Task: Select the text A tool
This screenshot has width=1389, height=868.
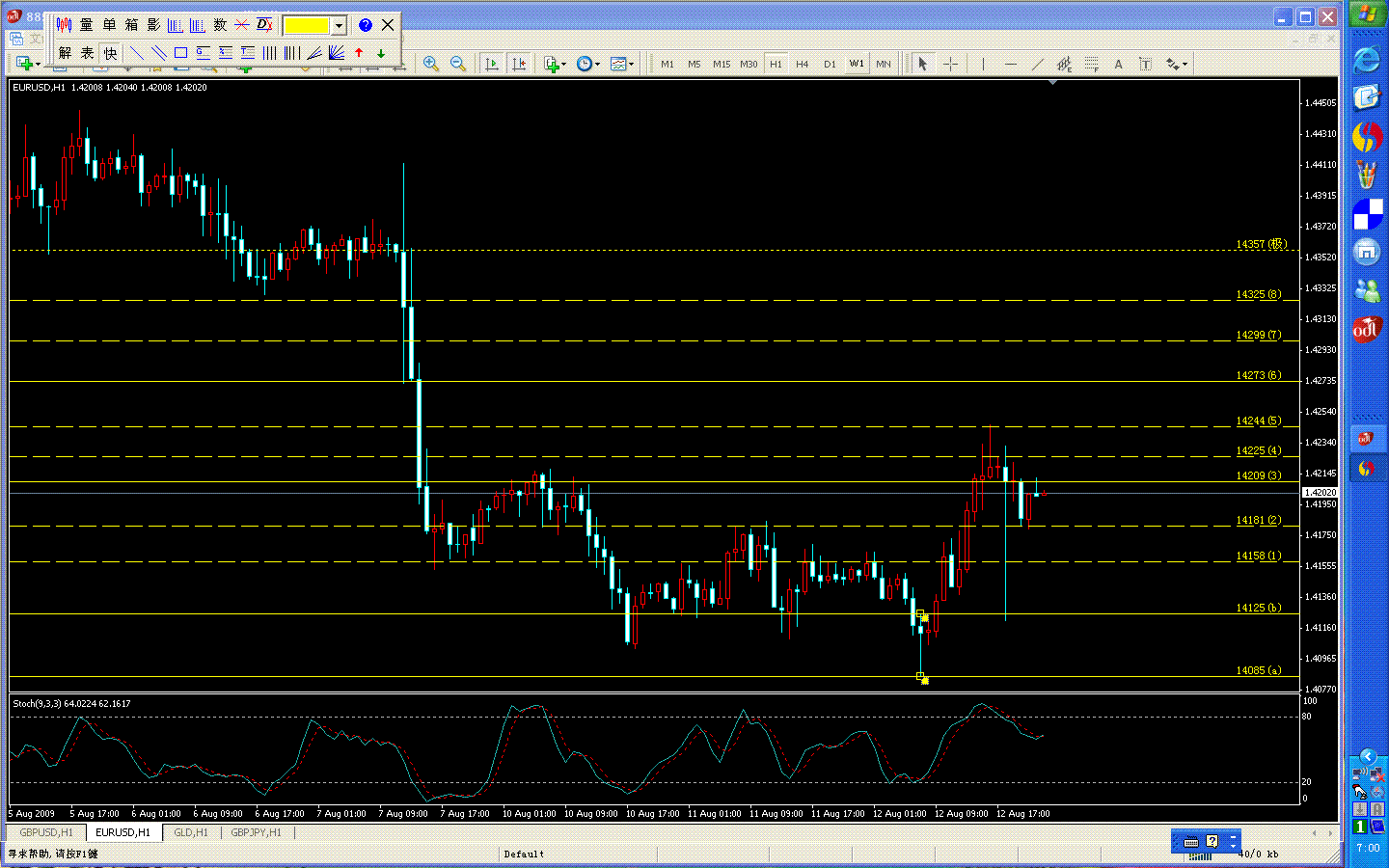Action: pos(1118,64)
